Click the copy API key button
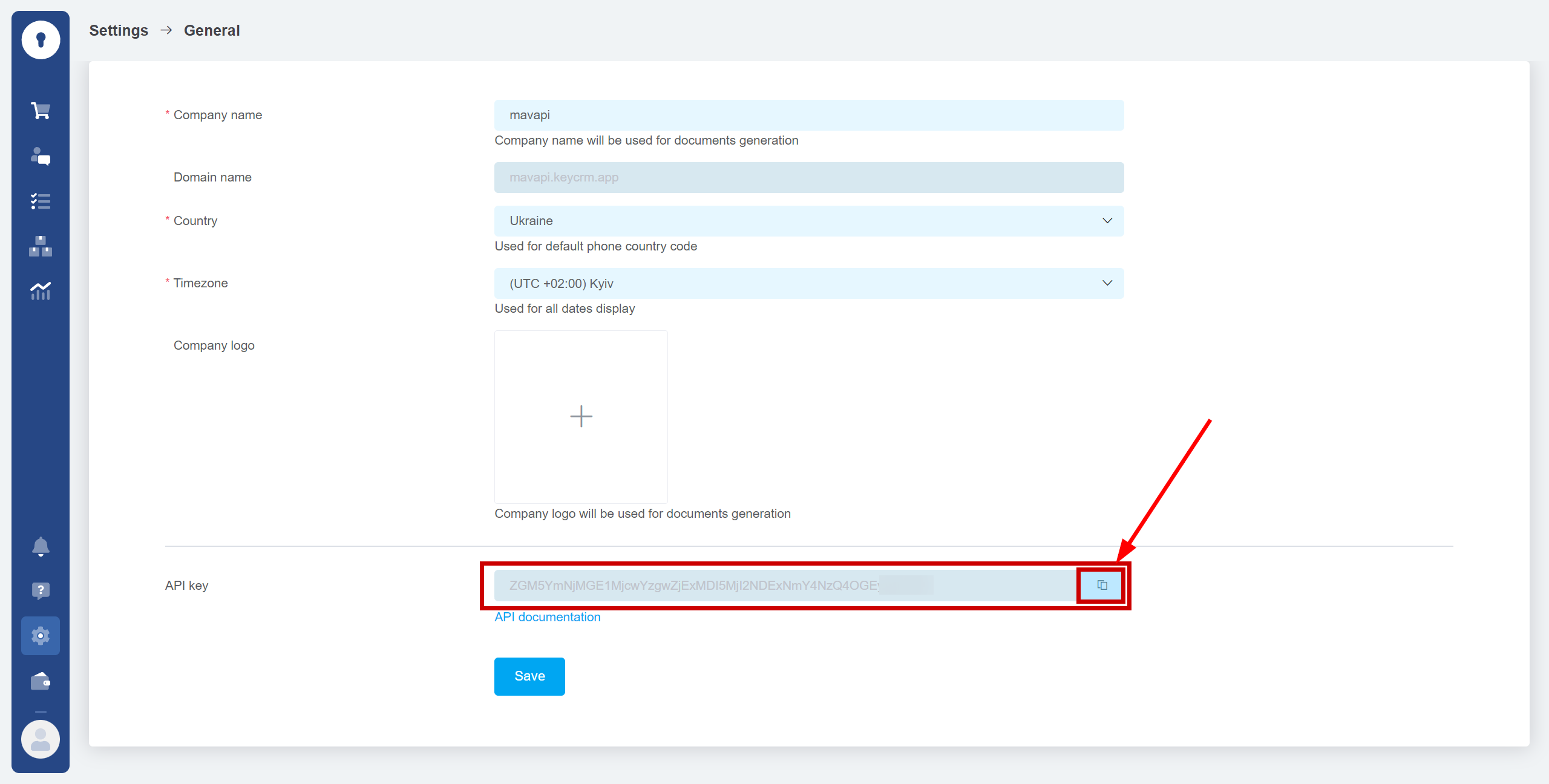The image size is (1549, 784). coord(1102,585)
